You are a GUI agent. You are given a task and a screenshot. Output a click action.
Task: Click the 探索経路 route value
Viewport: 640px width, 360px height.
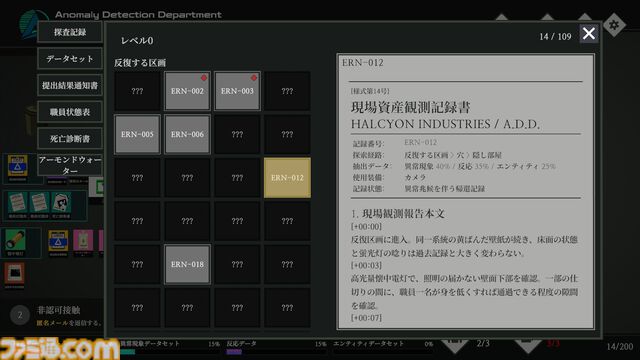click(453, 155)
